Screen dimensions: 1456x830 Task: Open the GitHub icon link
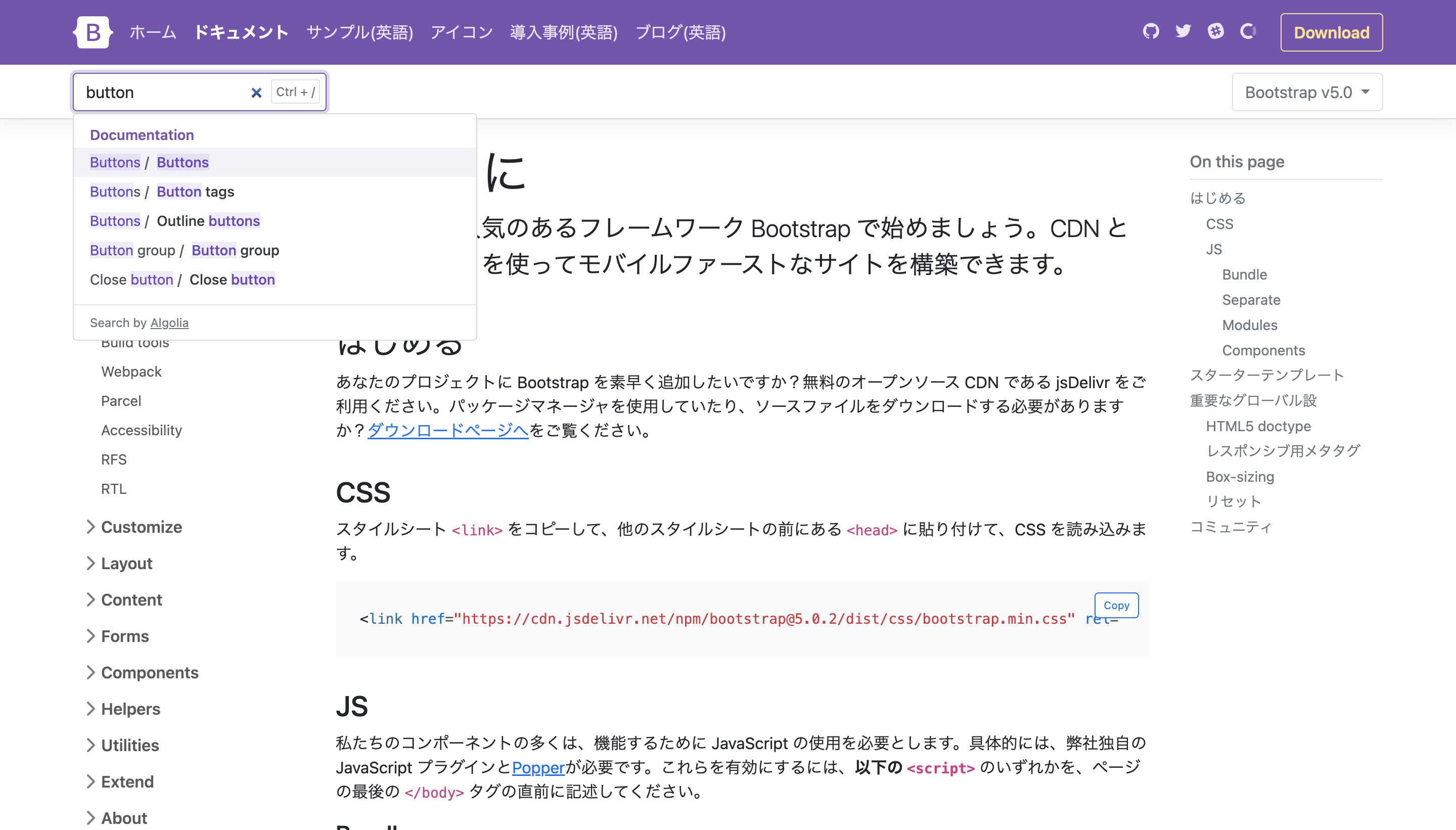click(x=1151, y=31)
